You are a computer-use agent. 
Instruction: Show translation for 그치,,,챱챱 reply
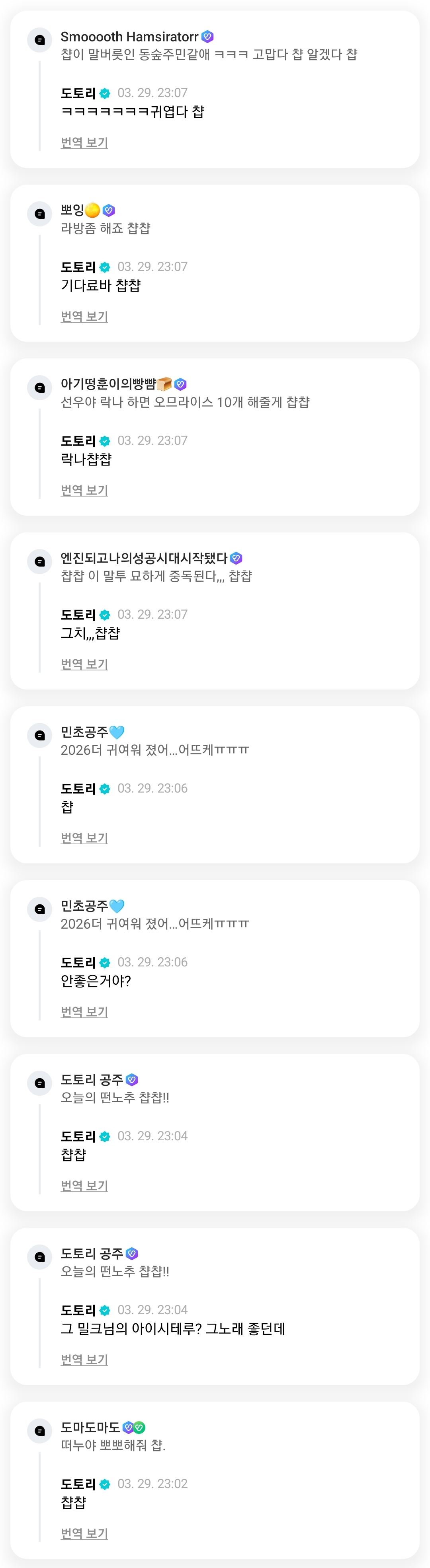pyautogui.click(x=84, y=664)
